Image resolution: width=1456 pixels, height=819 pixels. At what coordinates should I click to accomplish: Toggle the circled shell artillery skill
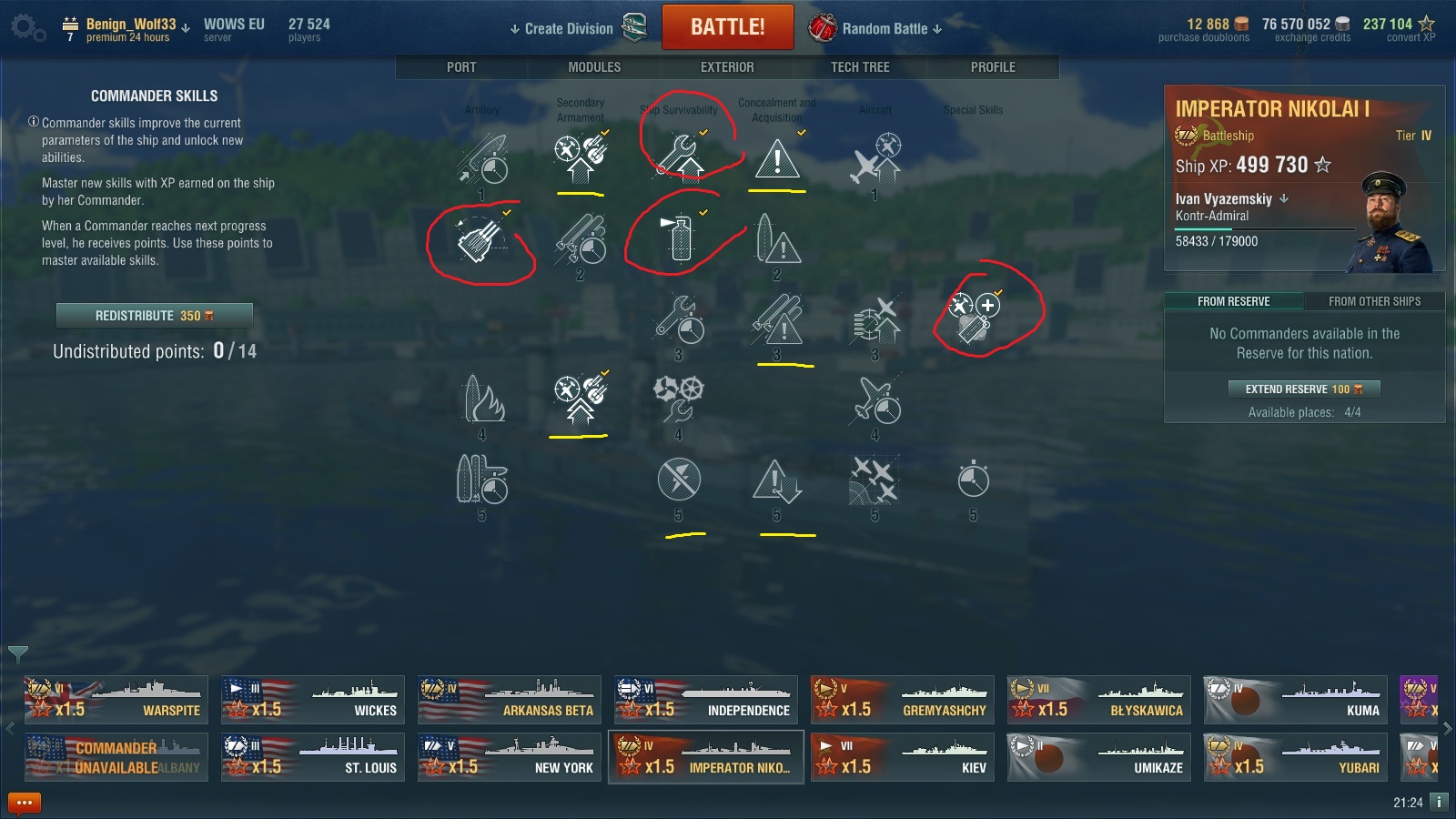(x=480, y=239)
